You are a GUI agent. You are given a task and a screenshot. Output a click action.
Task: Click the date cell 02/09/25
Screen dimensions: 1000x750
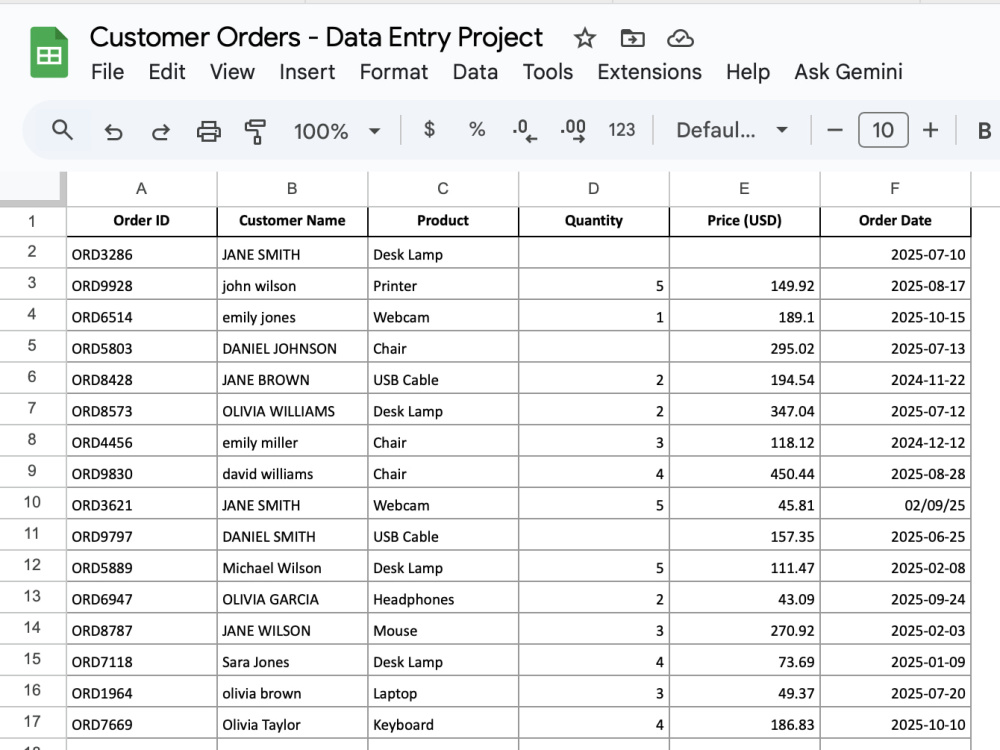[895, 504]
